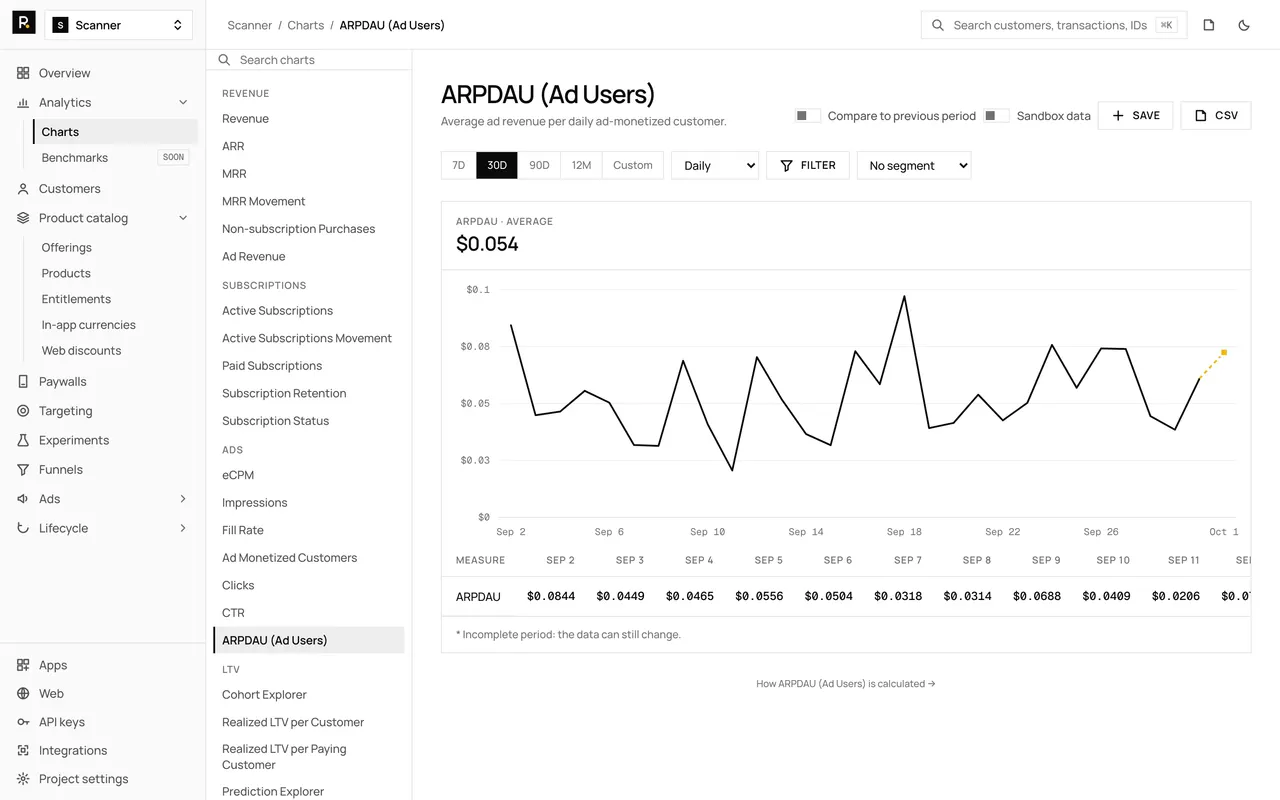The image size is (1280, 800).
Task: Click the API keys key icon
Action: [23, 722]
